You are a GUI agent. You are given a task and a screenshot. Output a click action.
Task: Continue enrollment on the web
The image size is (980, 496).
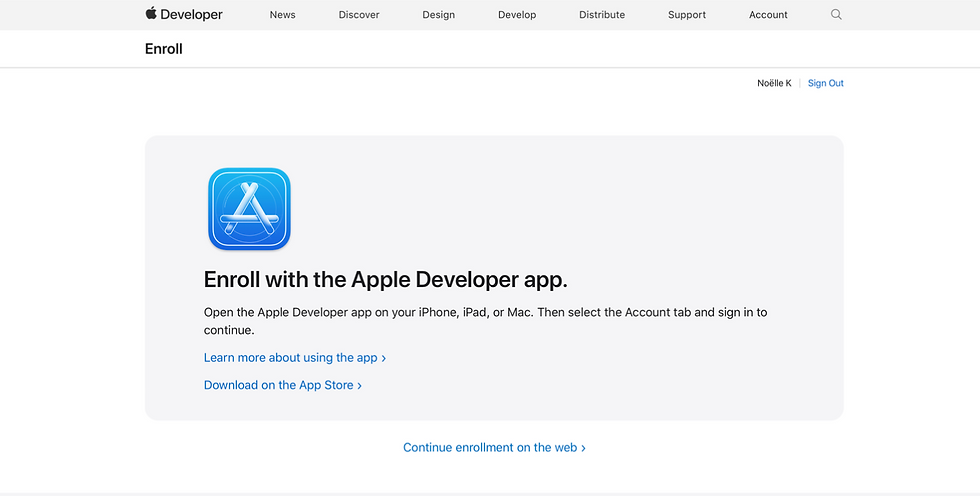[x=494, y=447]
